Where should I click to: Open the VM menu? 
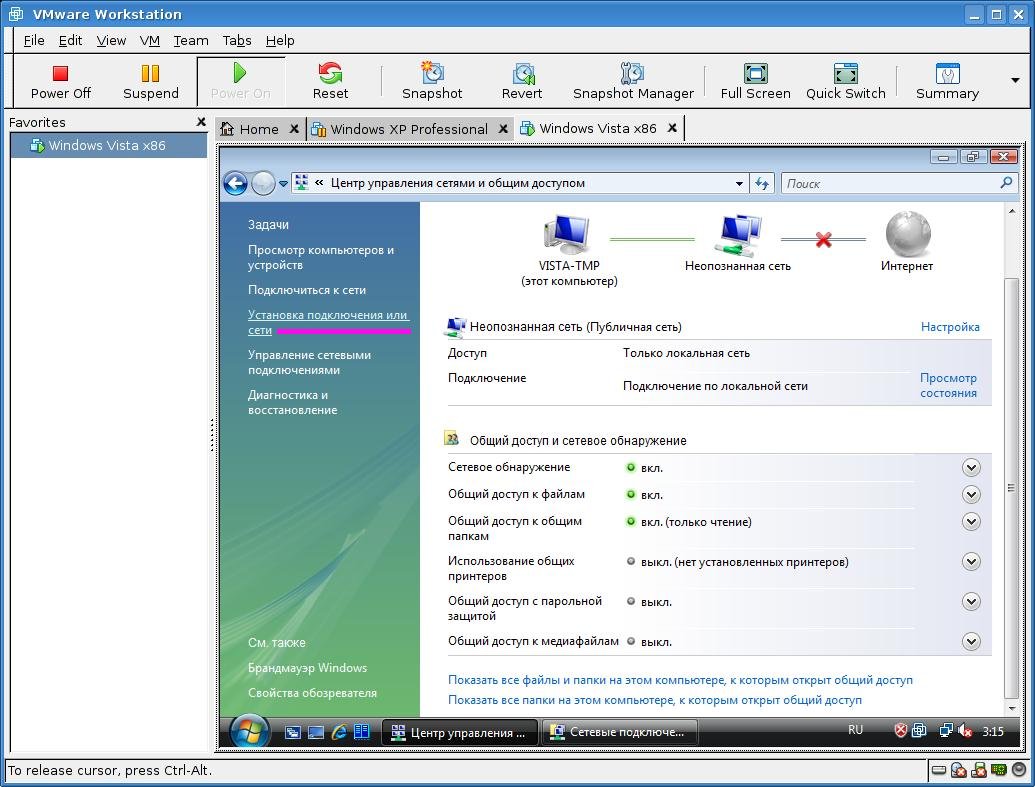pyautogui.click(x=150, y=40)
